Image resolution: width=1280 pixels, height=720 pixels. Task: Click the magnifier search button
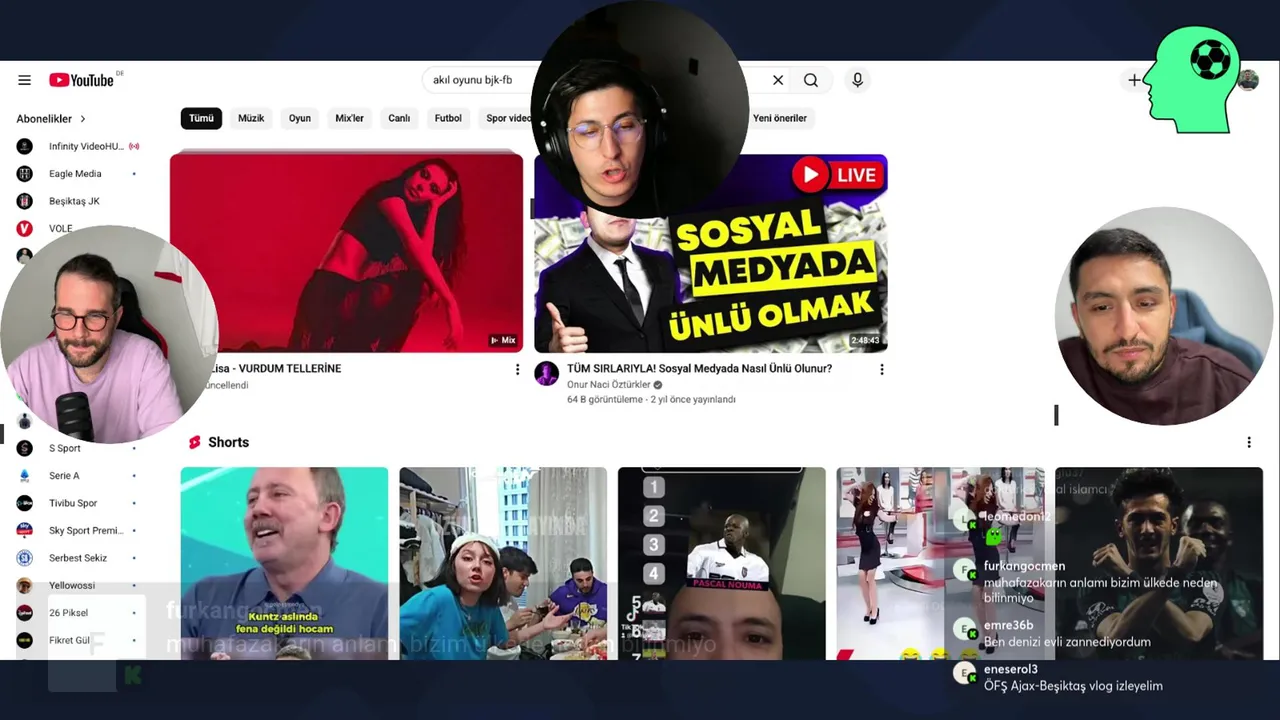click(x=811, y=80)
